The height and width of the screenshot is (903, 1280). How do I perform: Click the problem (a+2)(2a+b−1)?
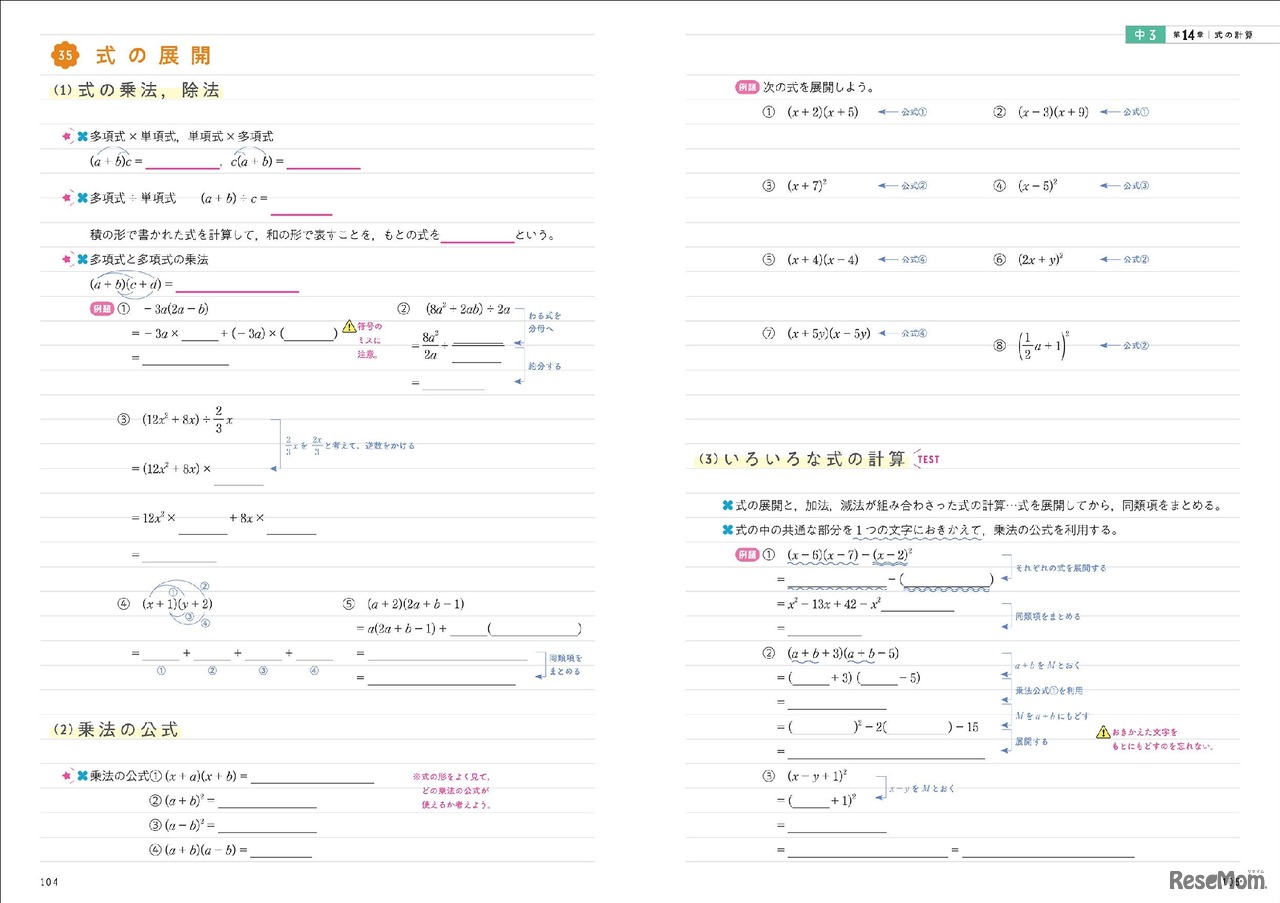[x=416, y=604]
